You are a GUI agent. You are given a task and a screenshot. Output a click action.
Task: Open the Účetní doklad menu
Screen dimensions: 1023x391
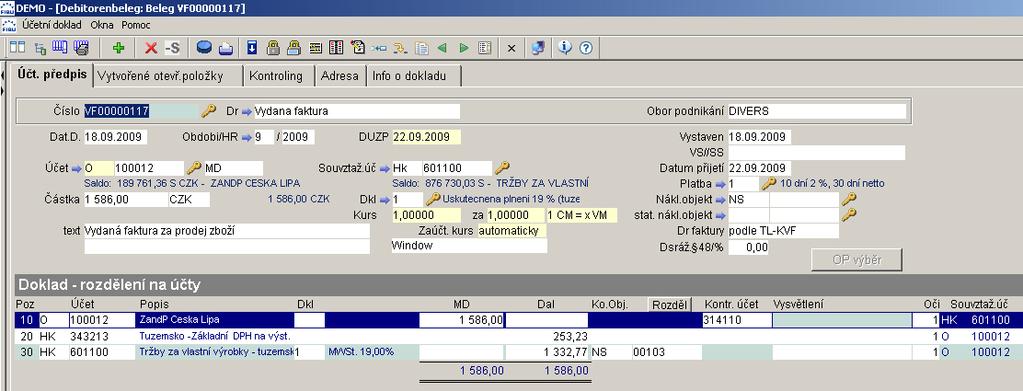click(52, 25)
